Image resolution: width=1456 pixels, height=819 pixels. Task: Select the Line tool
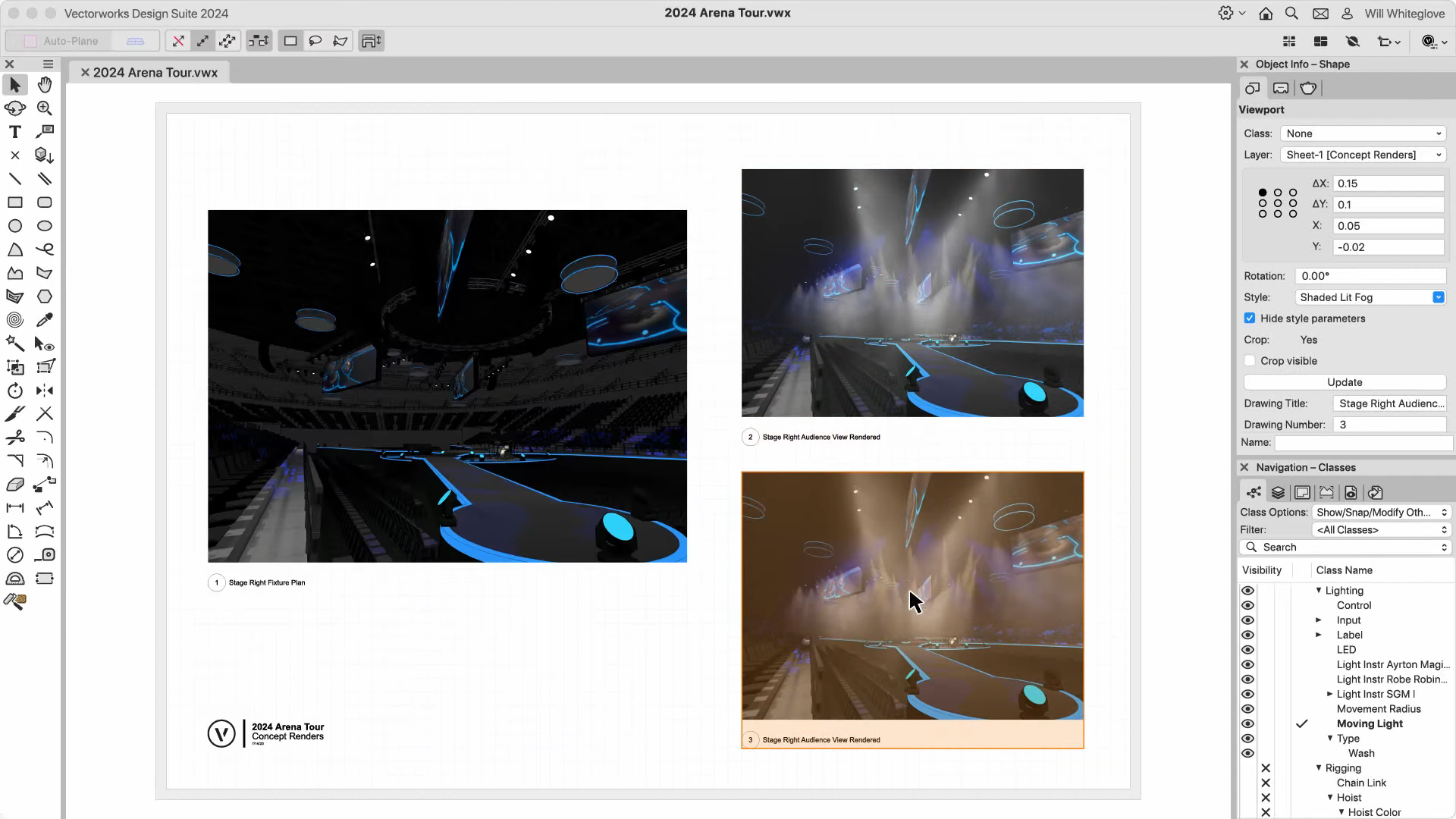15,179
